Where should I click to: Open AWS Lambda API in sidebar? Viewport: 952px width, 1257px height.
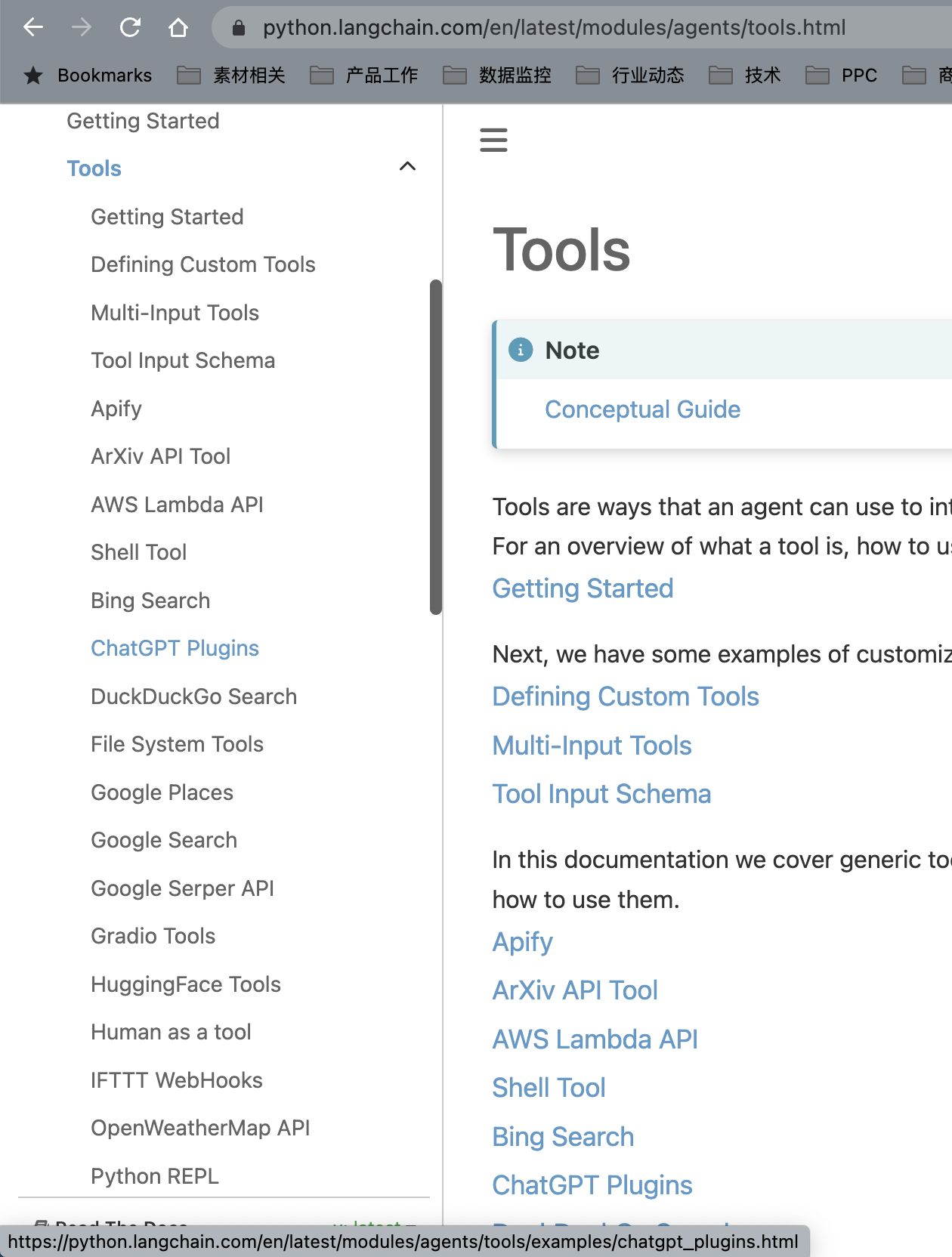[x=178, y=505]
